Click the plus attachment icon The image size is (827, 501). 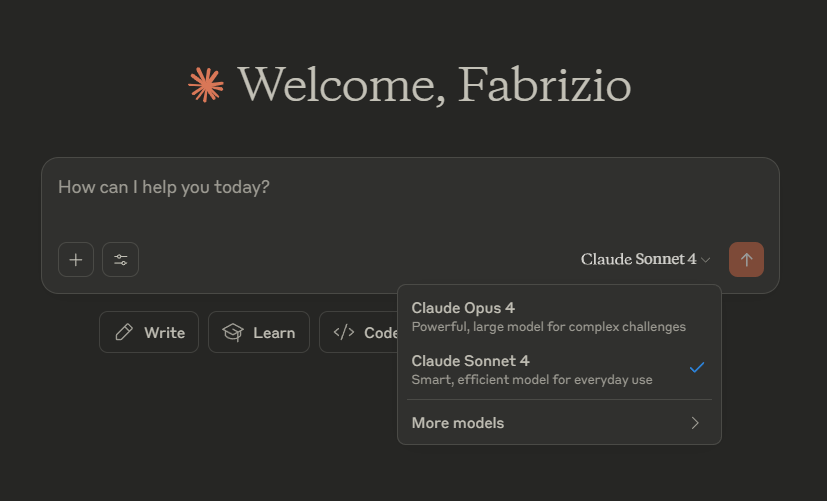coord(76,259)
